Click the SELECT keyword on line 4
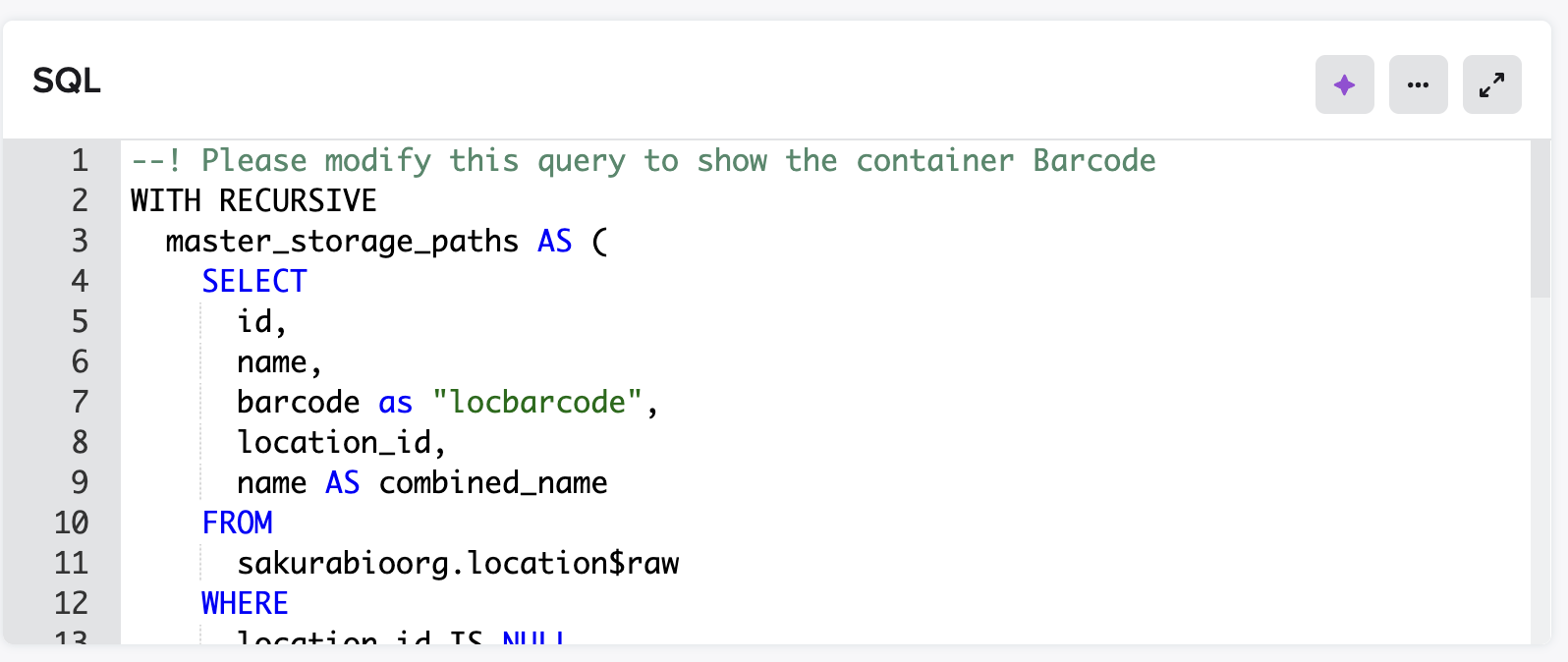This screenshot has width=1568, height=662. point(254,282)
